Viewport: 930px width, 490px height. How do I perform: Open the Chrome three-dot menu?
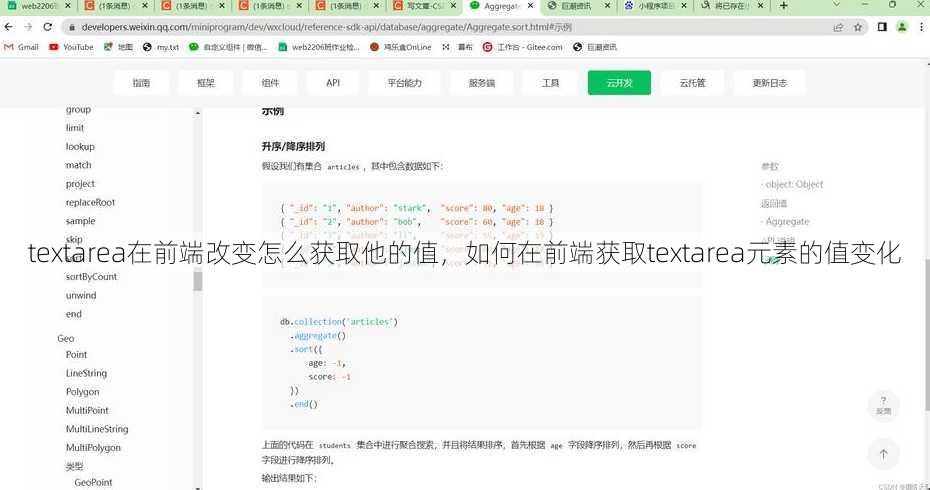pyautogui.click(x=921, y=27)
